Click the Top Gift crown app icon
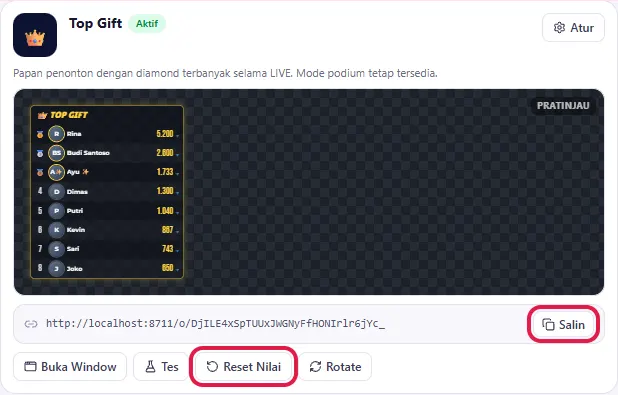 coord(35,35)
